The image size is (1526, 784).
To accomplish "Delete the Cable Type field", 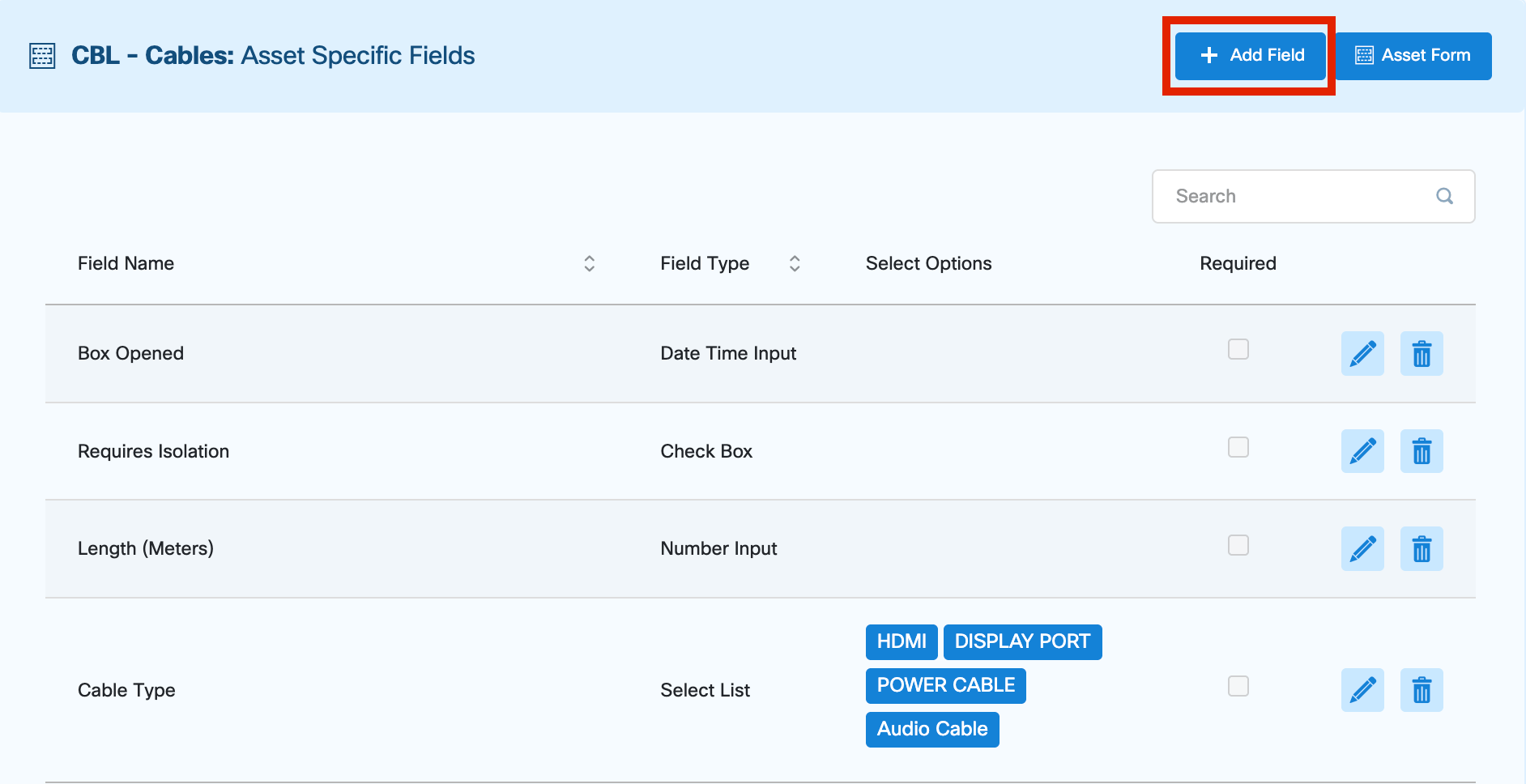I will coord(1422,689).
